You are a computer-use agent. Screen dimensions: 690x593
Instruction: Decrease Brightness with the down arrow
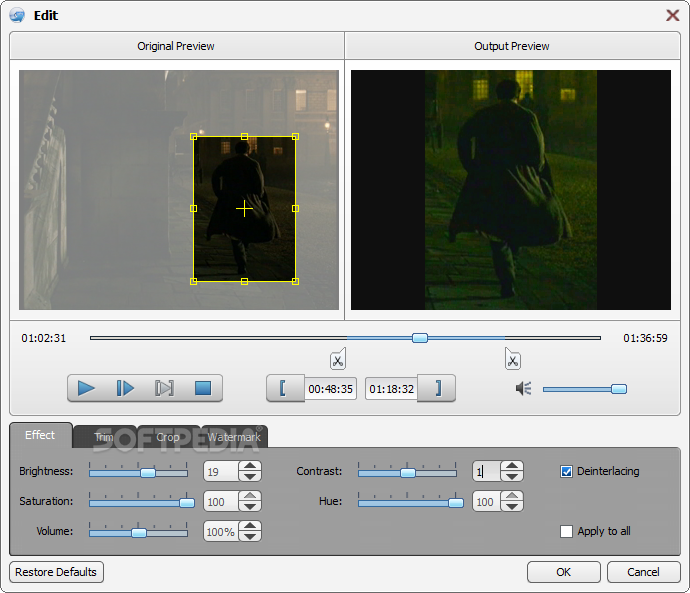point(250,476)
